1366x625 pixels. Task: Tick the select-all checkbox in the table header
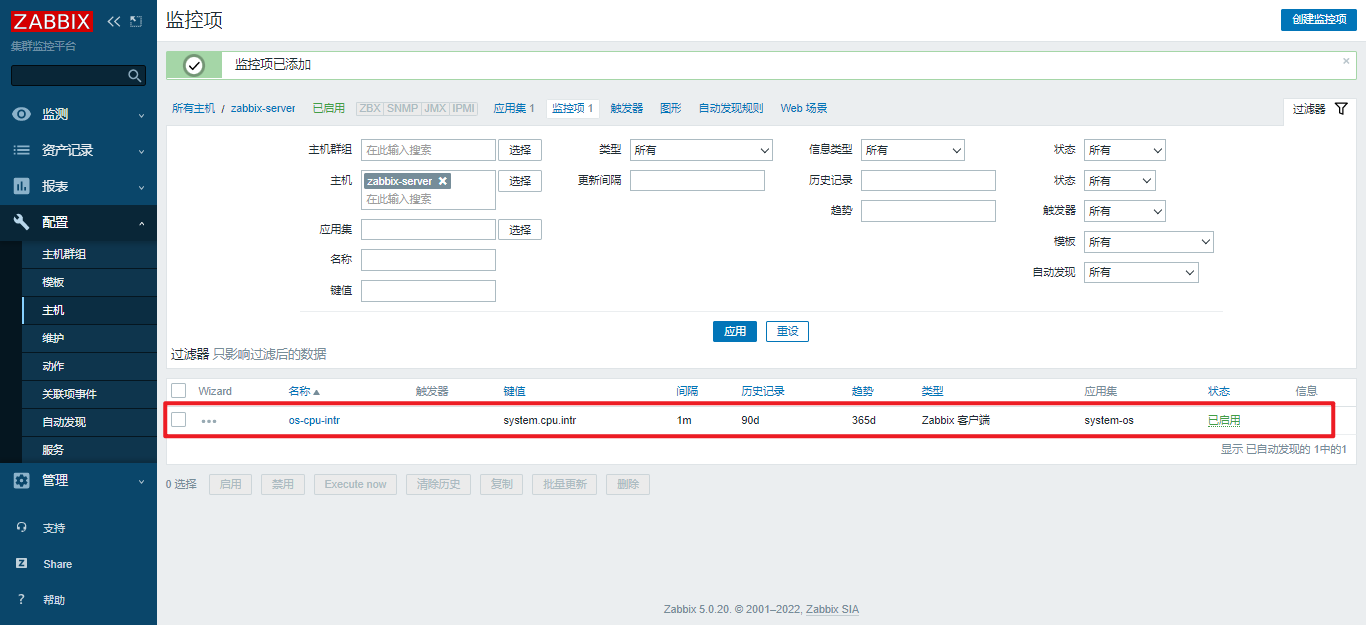pos(179,391)
